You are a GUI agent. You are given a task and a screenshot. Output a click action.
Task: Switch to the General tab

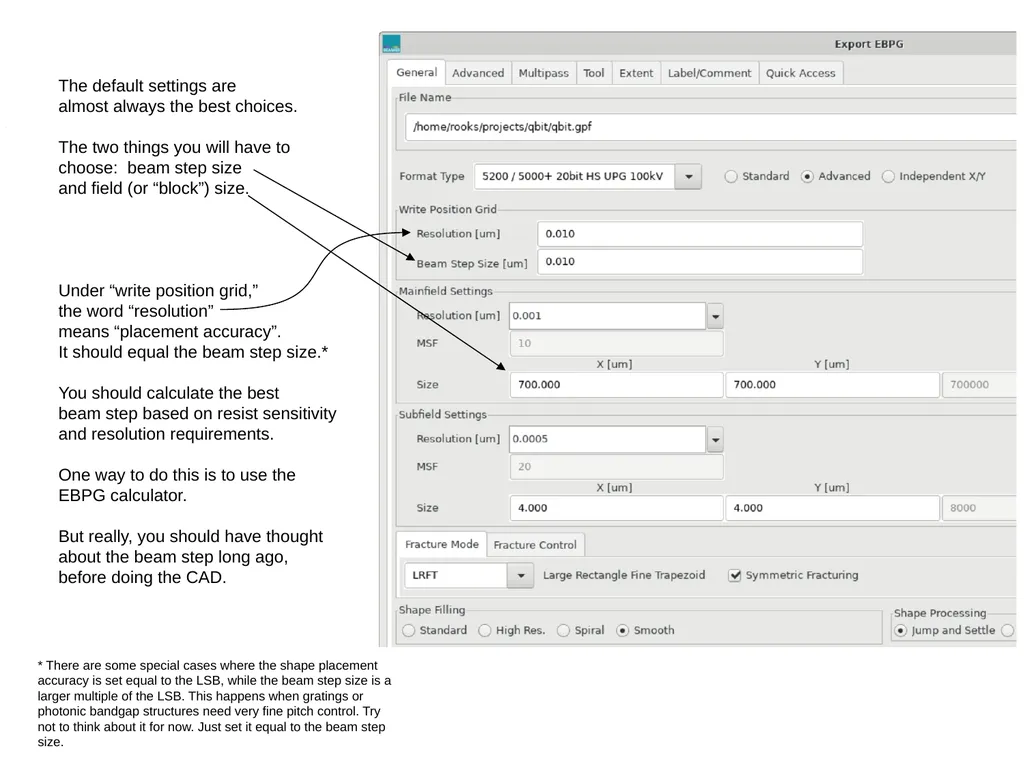point(417,72)
